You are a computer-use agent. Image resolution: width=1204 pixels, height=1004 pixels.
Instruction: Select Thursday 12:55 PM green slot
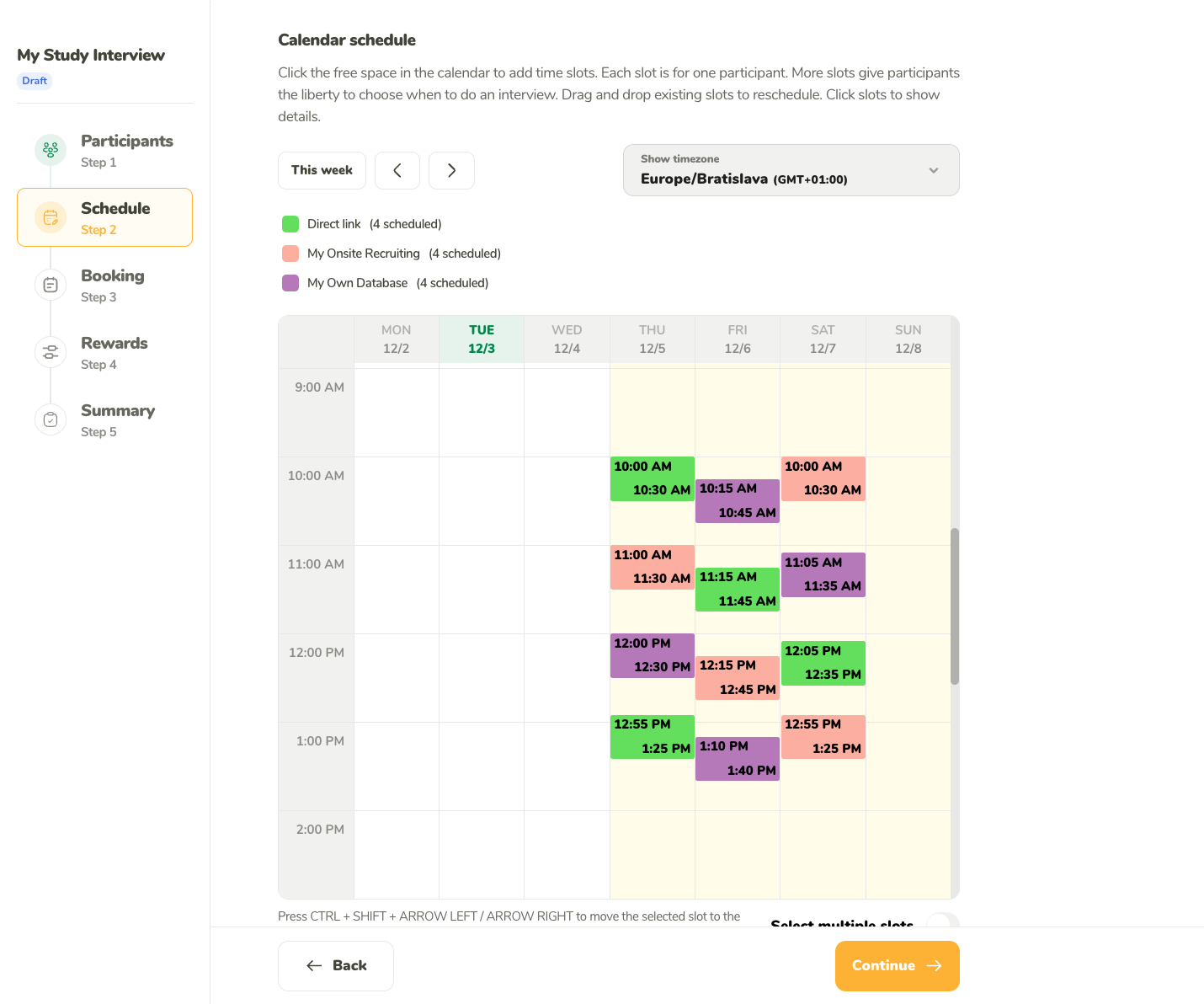click(x=653, y=737)
